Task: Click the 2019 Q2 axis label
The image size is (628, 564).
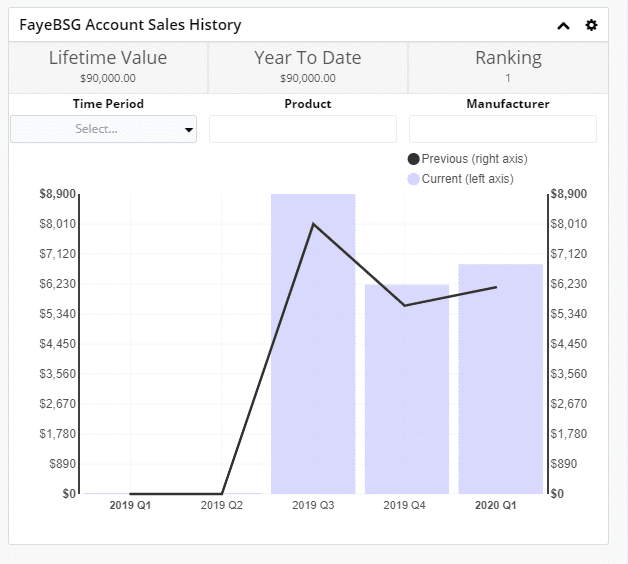Action: (221, 505)
